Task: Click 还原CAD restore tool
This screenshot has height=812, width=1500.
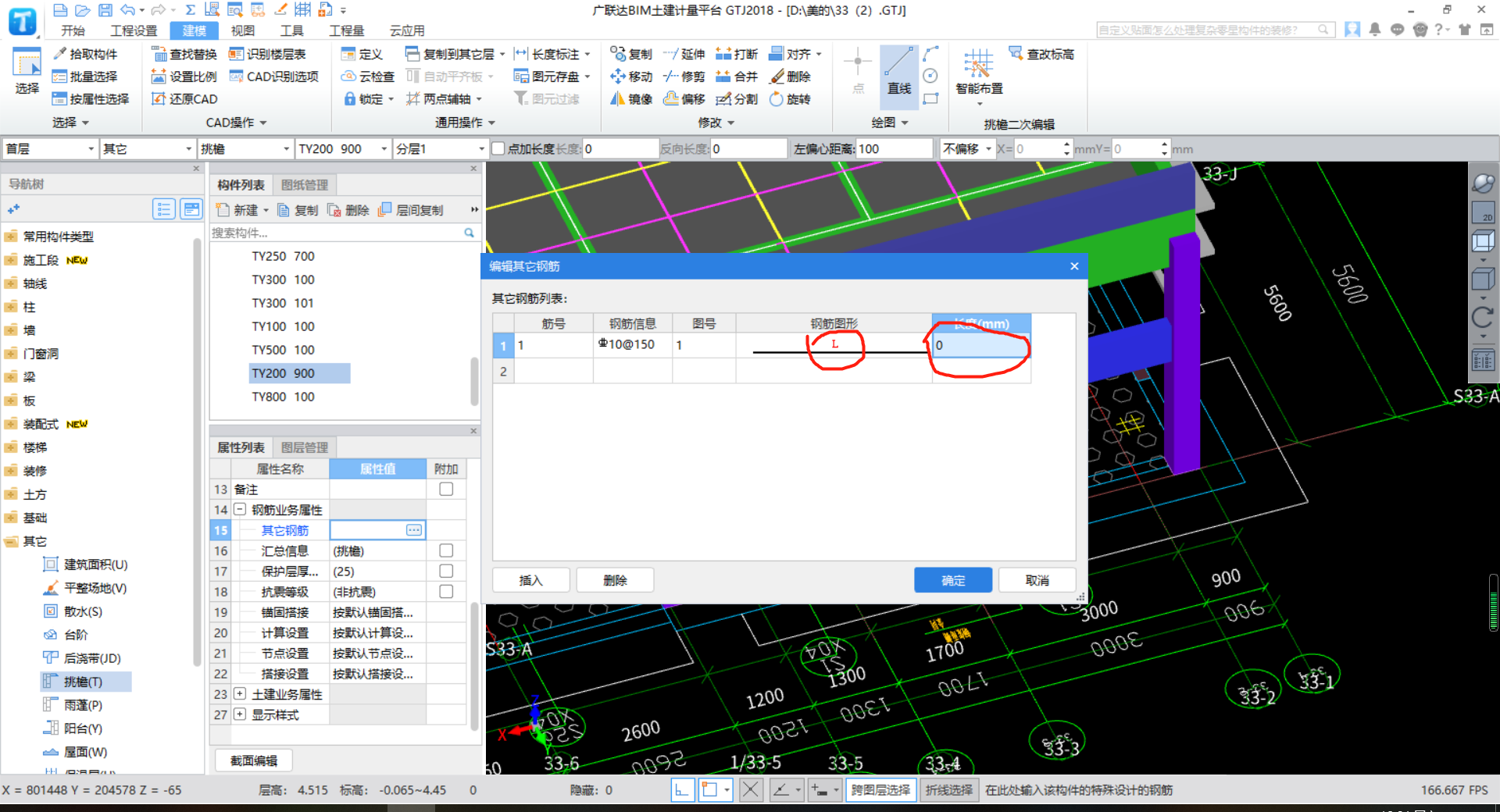Action: point(184,99)
